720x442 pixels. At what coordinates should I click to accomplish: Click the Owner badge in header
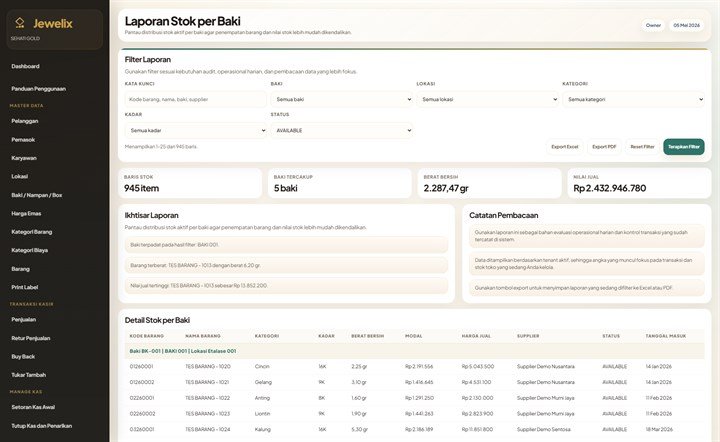[x=653, y=25]
